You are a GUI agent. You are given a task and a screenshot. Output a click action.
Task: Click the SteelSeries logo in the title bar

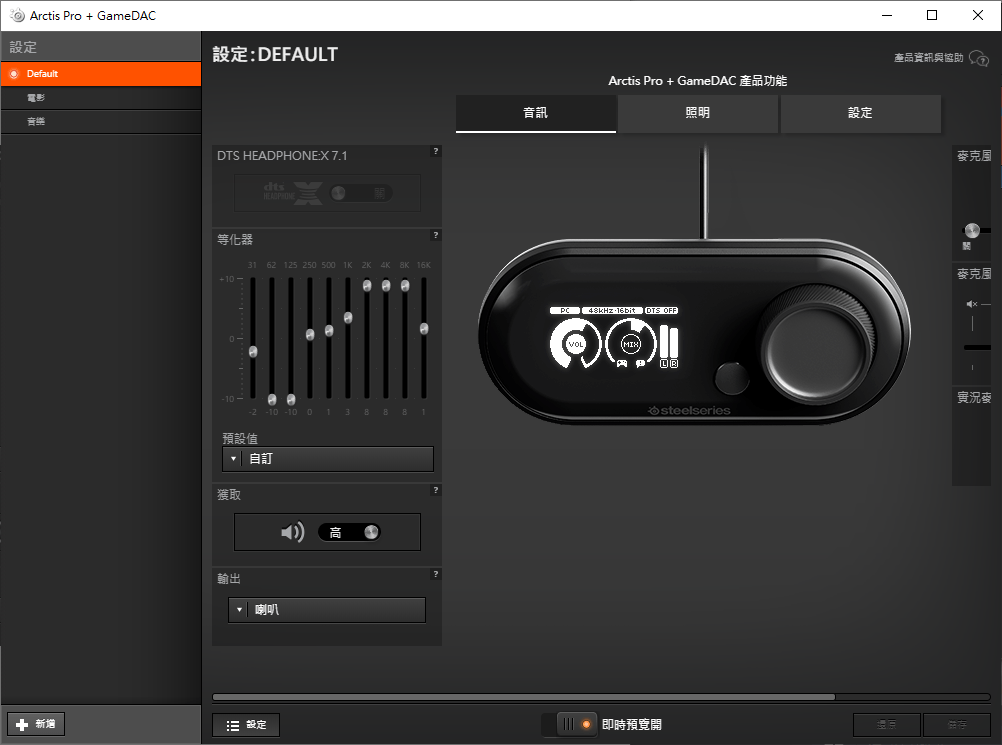(x=17, y=15)
